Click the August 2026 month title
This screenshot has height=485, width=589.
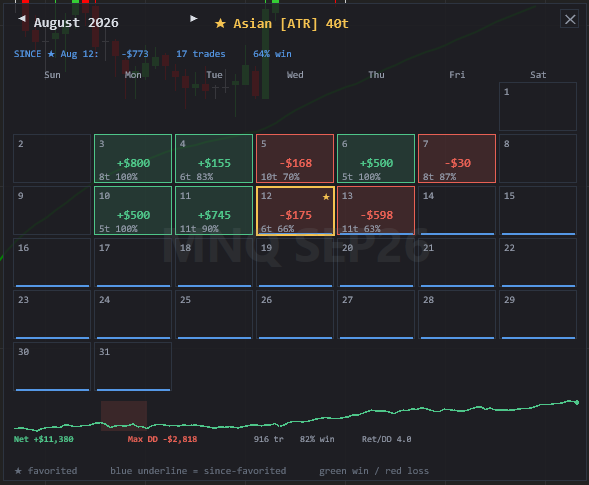tap(76, 23)
